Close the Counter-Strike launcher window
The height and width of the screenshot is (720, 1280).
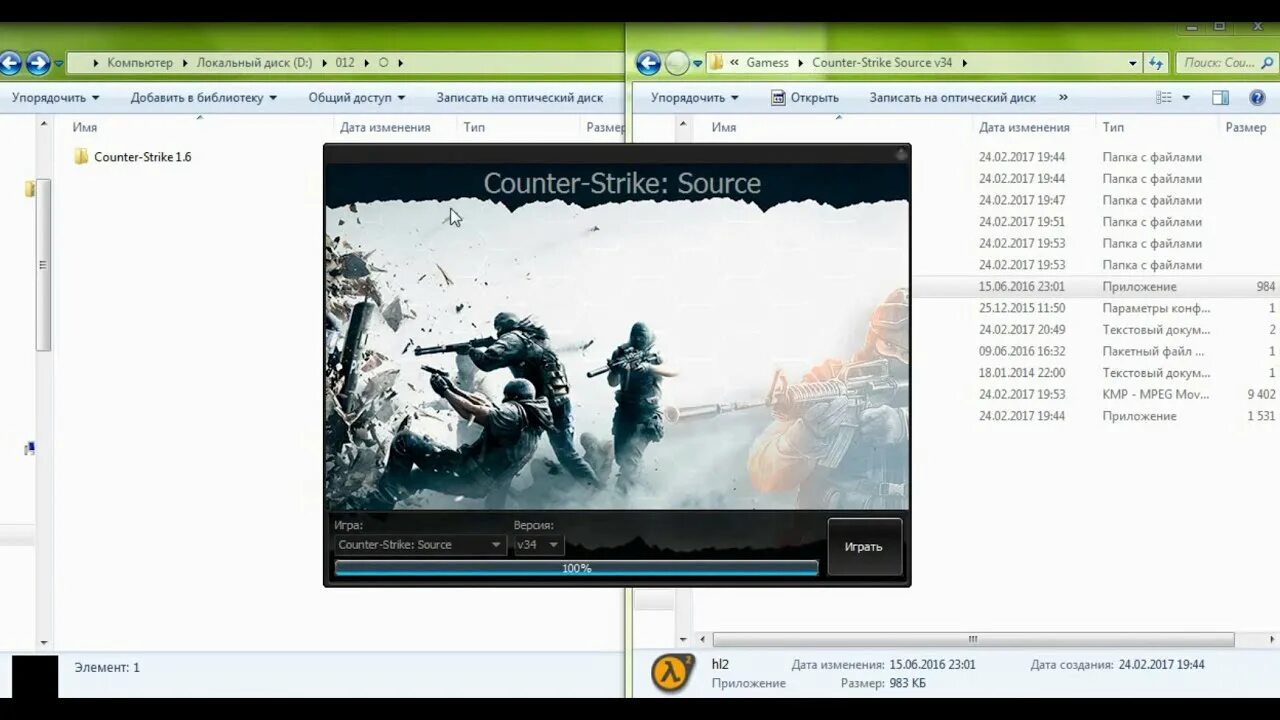click(x=901, y=154)
